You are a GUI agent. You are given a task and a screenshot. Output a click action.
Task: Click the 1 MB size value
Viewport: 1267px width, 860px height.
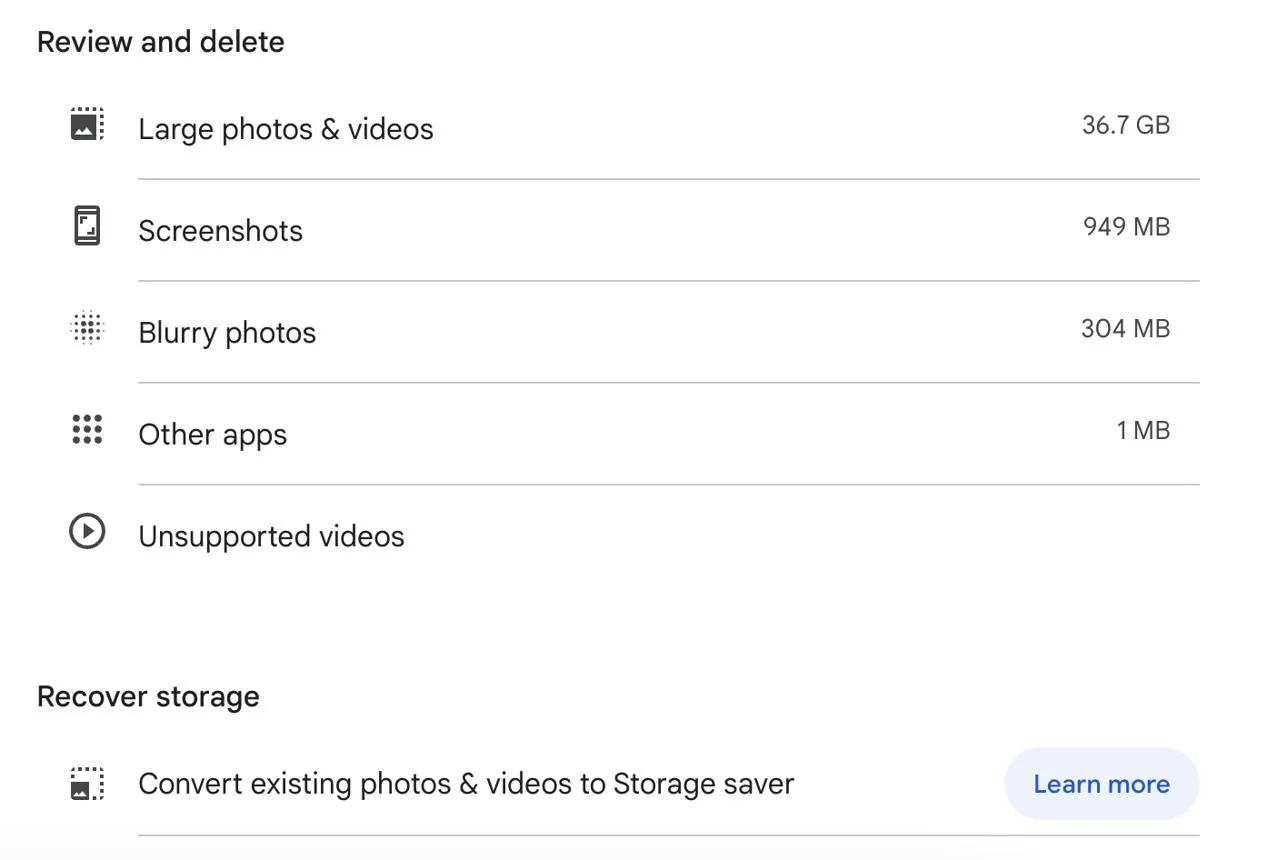point(1143,431)
